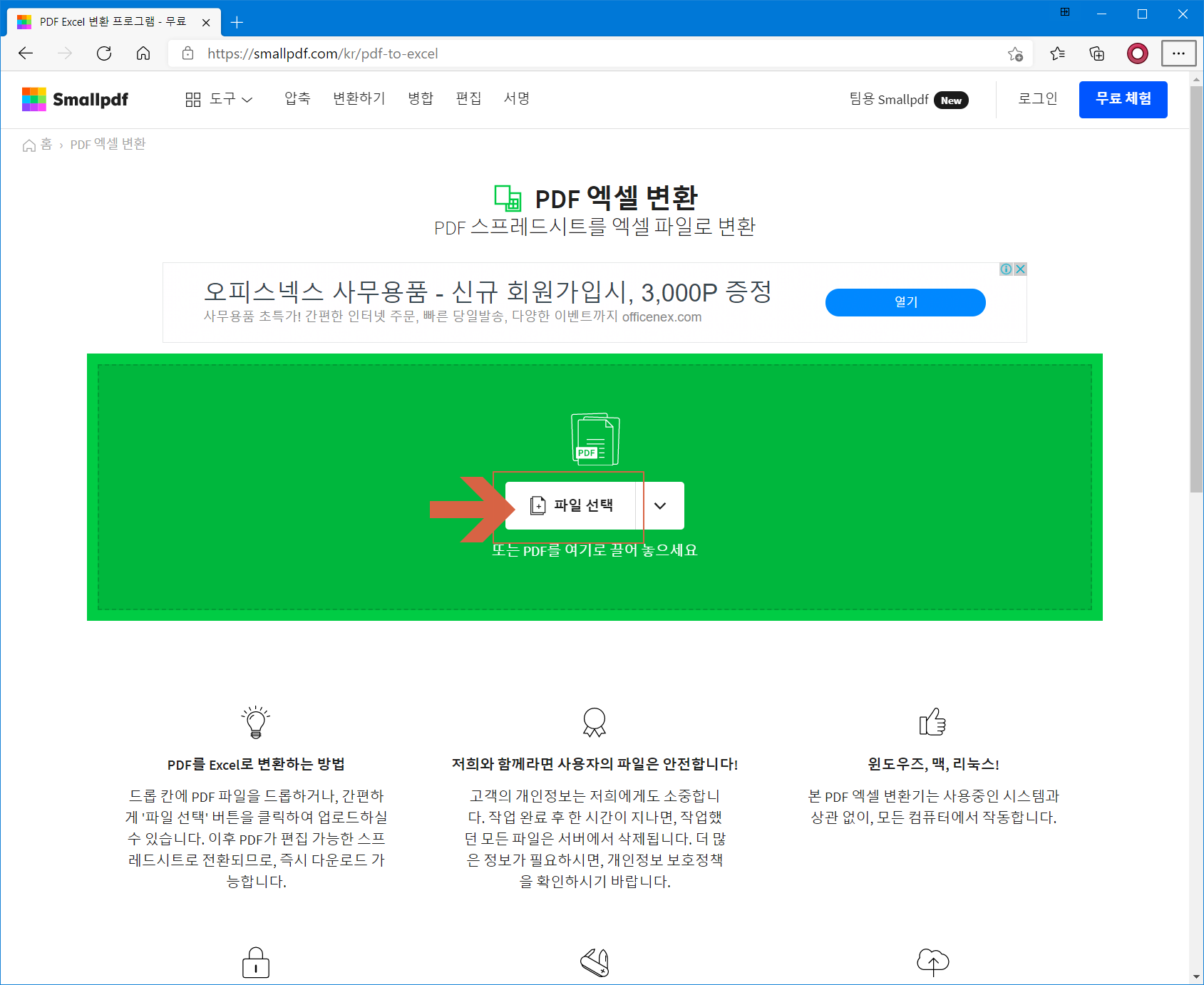1204x985 pixels.
Task: Click the 무료 체험 free trial button
Action: pyautogui.click(x=1123, y=99)
